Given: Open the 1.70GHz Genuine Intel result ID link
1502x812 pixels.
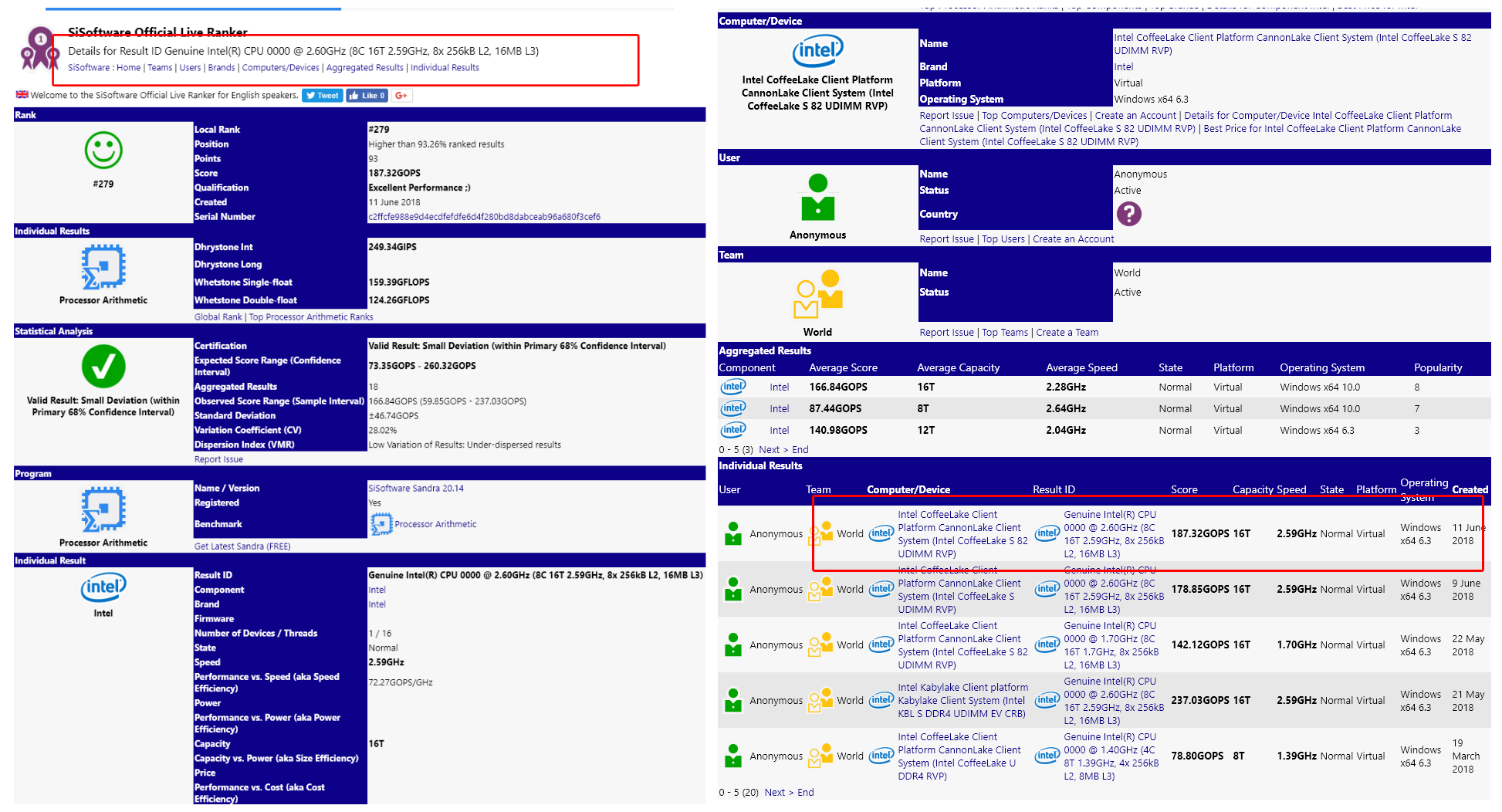Looking at the screenshot, I should click(x=1111, y=645).
